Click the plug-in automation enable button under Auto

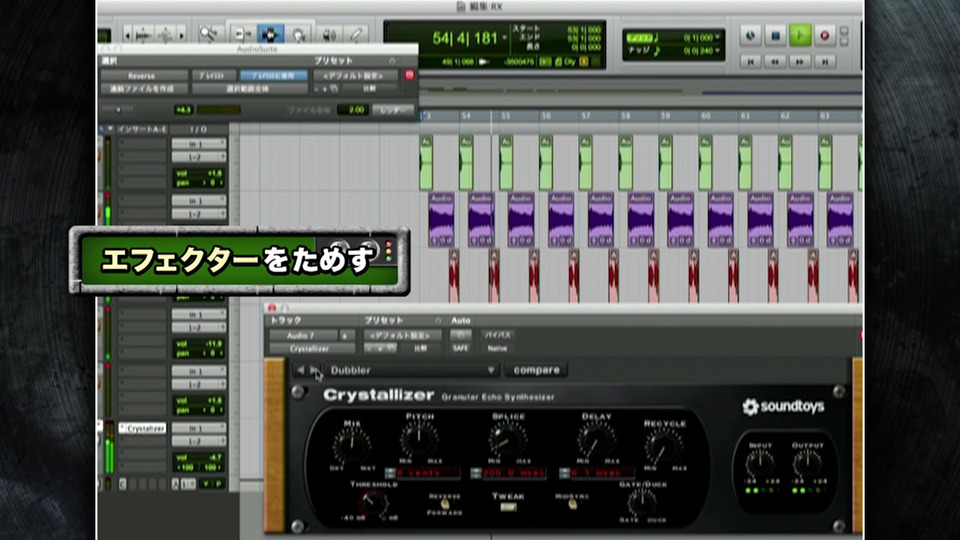tap(460, 335)
